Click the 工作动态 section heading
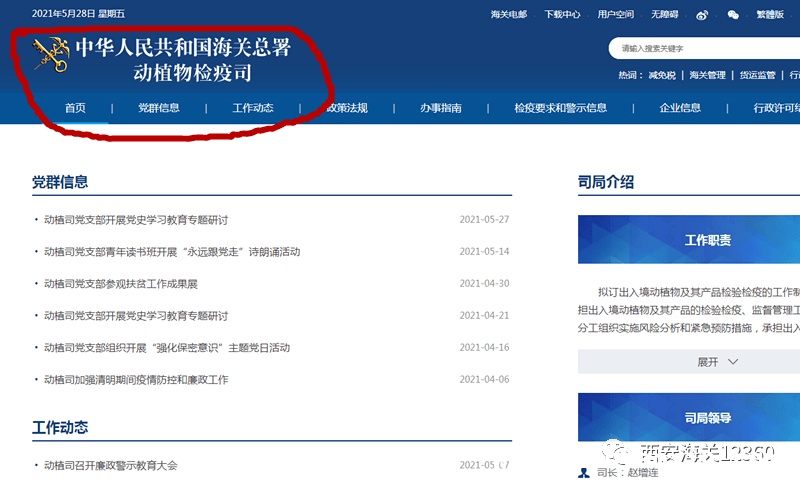Image resolution: width=800 pixels, height=488 pixels. [x=60, y=427]
